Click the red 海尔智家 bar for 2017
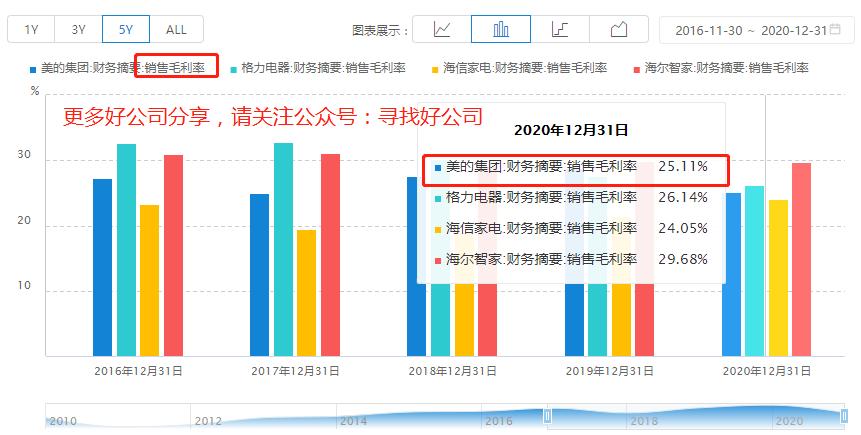Image resolution: width=861 pixels, height=435 pixels. tap(331, 255)
